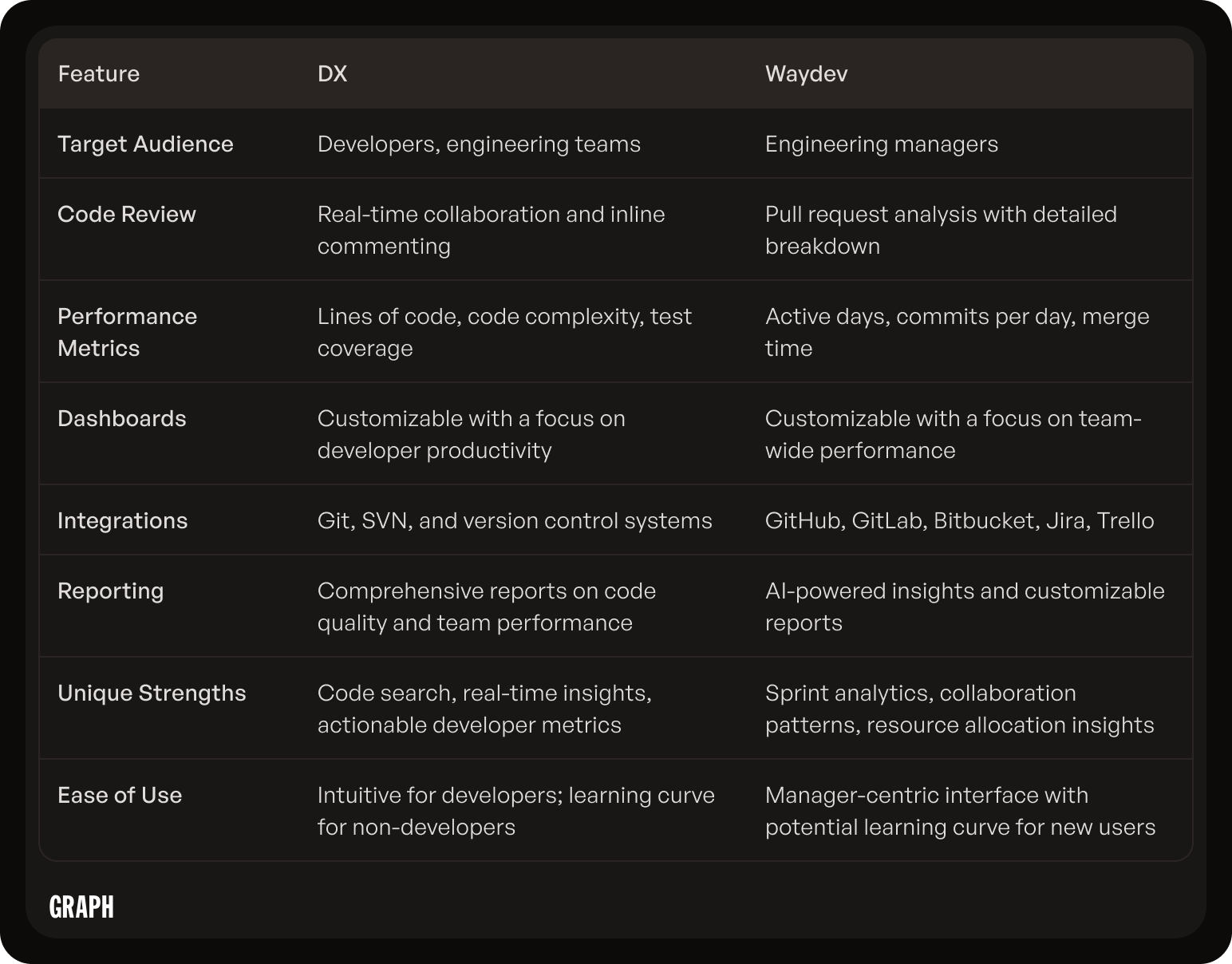Select the Dashboards row label
The image size is (1232, 964).
click(x=122, y=418)
